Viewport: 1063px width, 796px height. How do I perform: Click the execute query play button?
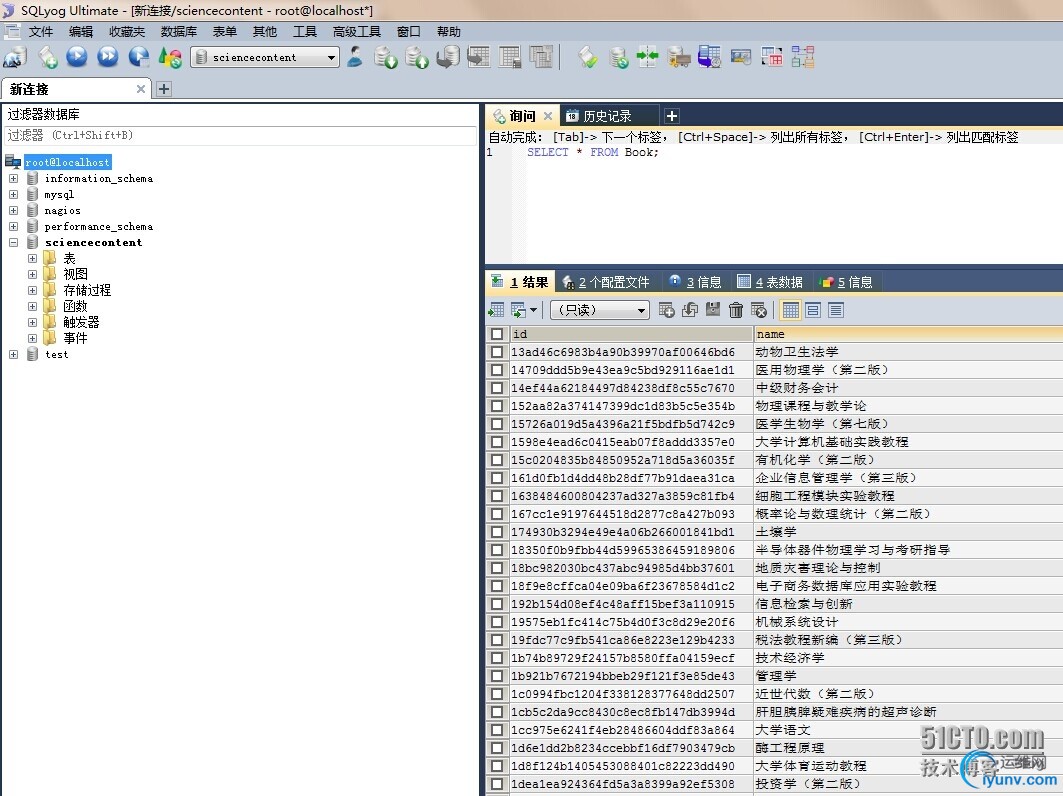coord(77,57)
